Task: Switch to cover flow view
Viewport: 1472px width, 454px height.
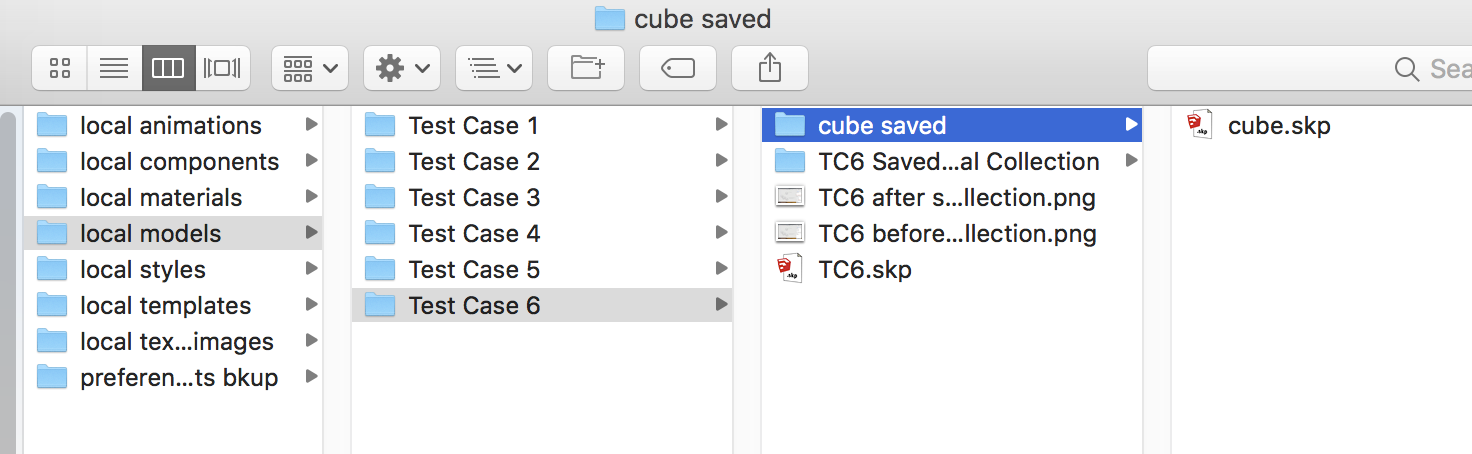Action: coord(222,68)
